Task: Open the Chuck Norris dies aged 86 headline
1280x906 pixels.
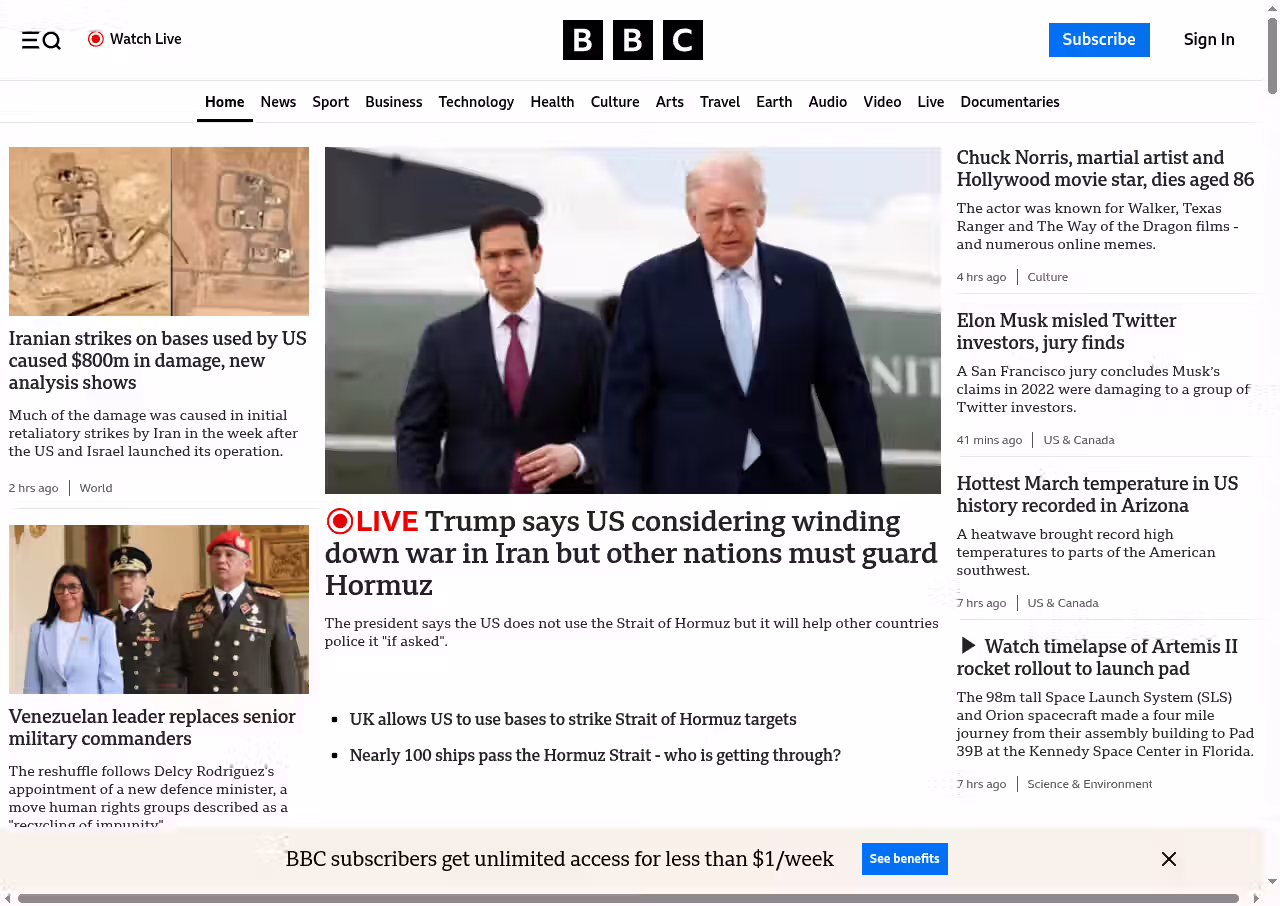Action: (1104, 169)
